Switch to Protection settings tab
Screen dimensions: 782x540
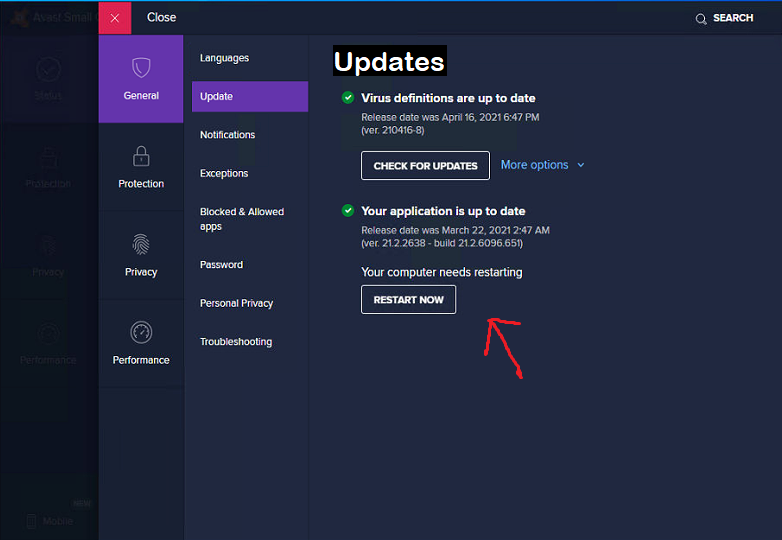[x=141, y=167]
